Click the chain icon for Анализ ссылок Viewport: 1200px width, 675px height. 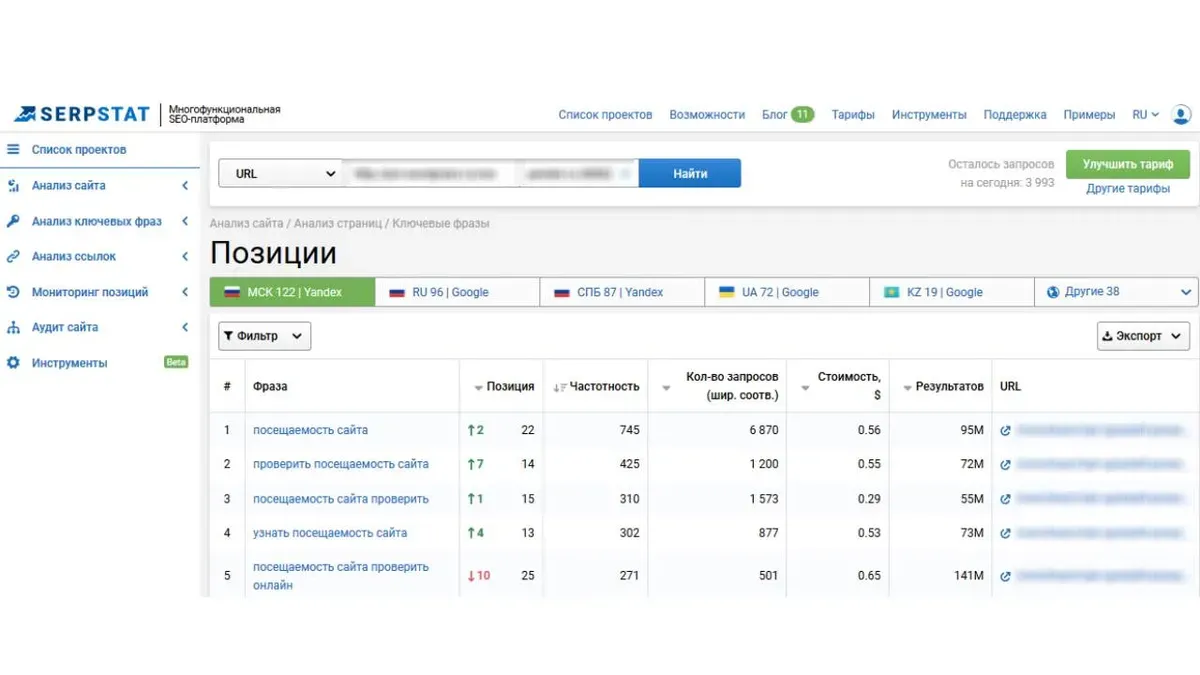click(13, 256)
